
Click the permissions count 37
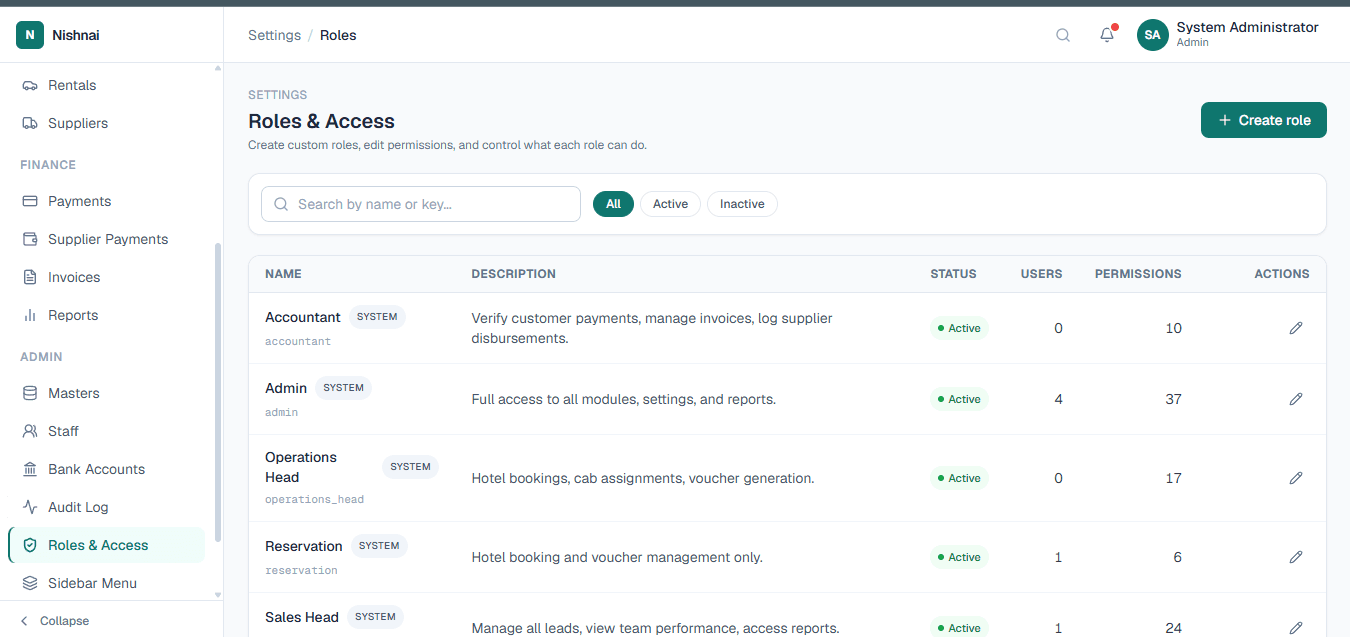pyautogui.click(x=1173, y=399)
